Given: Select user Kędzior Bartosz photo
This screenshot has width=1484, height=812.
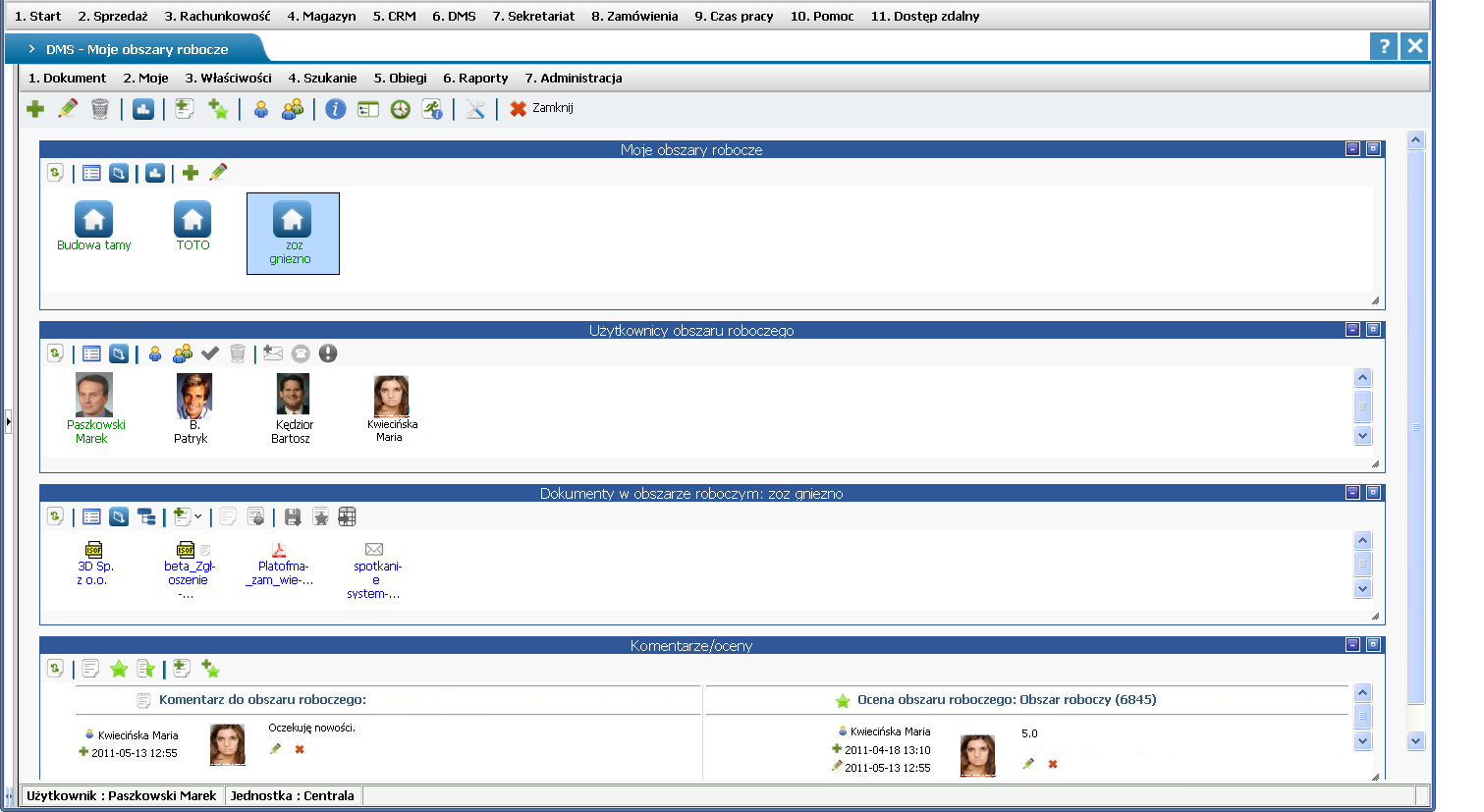Looking at the screenshot, I should pos(293,395).
